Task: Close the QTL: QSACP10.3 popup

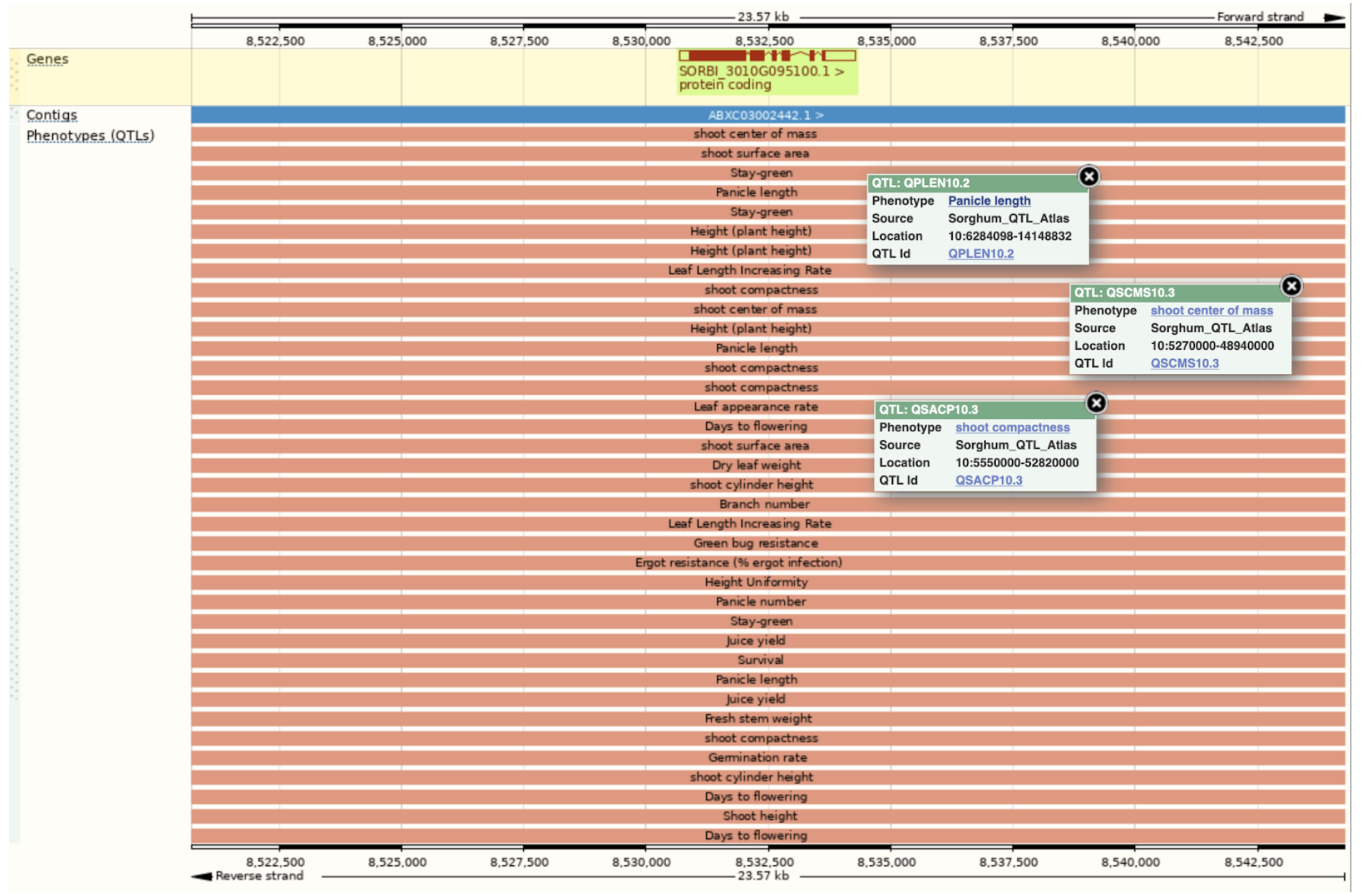Action: pyautogui.click(x=1096, y=403)
